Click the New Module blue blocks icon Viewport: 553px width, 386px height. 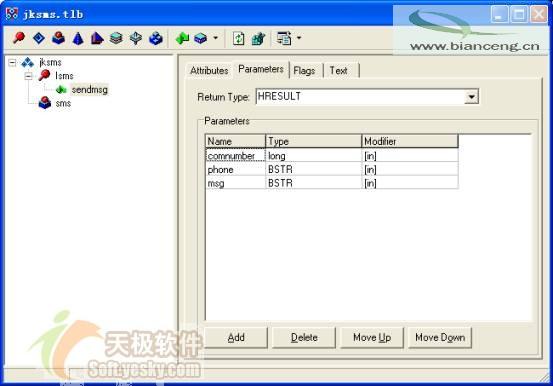pyautogui.click(x=156, y=38)
